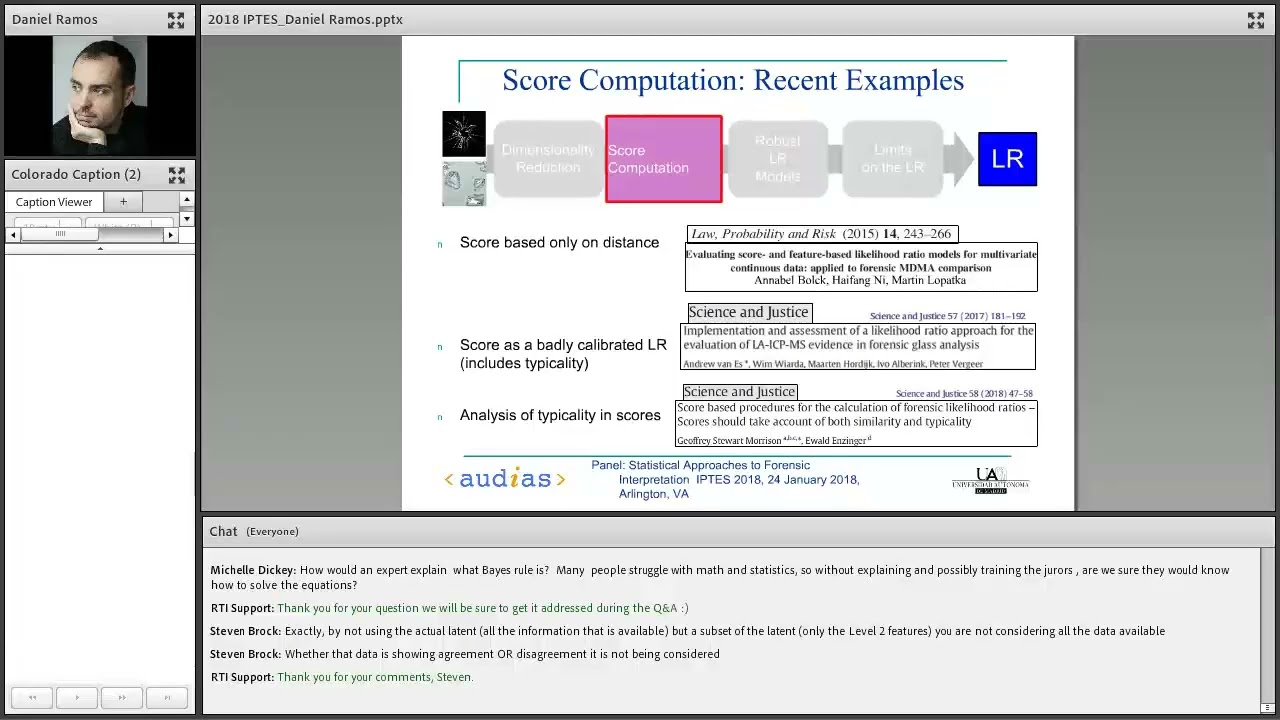This screenshot has height=720, width=1280.
Task: Click caption skip-to-end button
Action: [x=167, y=698]
